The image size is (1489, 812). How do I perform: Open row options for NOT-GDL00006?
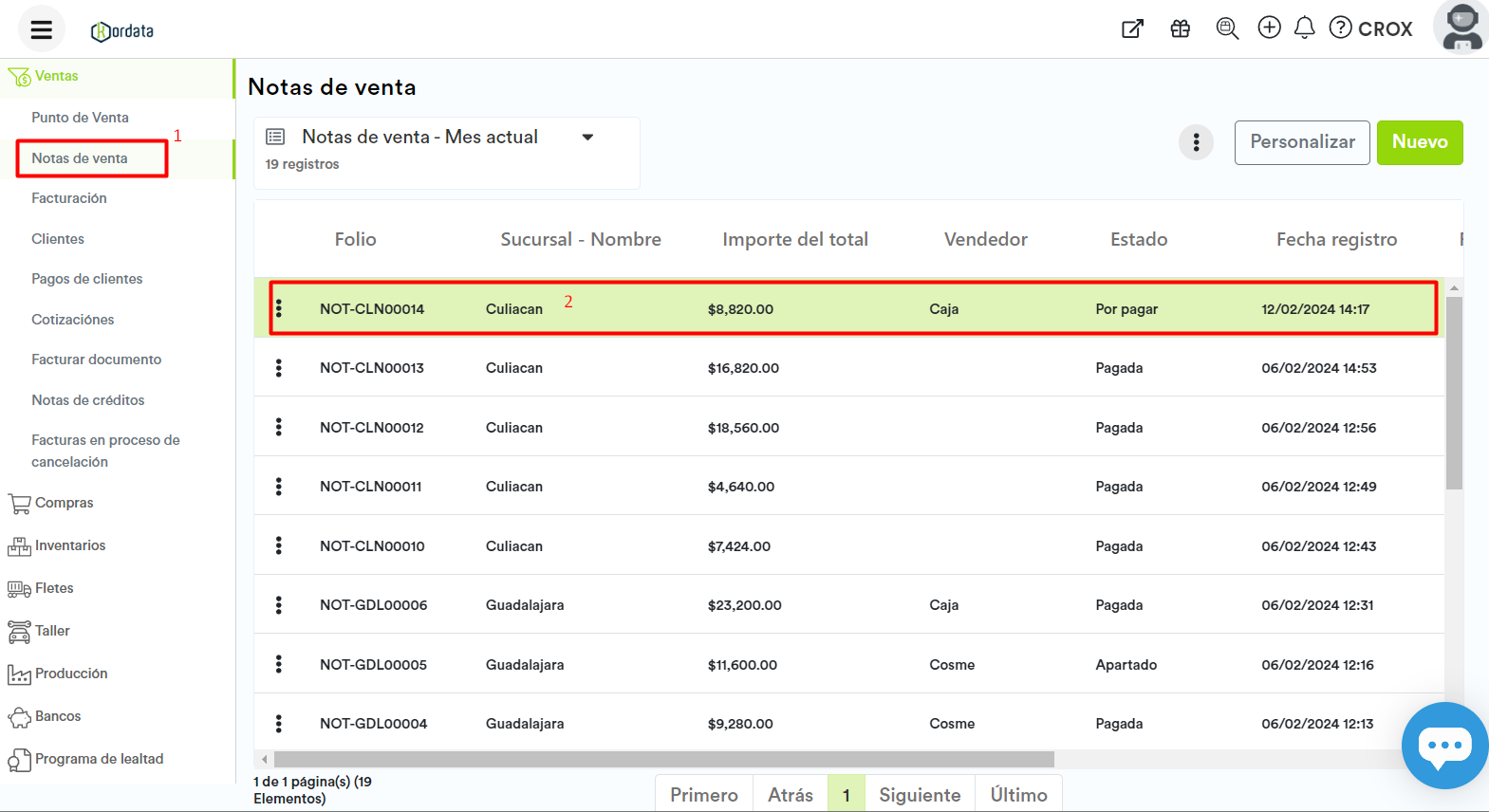pos(279,605)
